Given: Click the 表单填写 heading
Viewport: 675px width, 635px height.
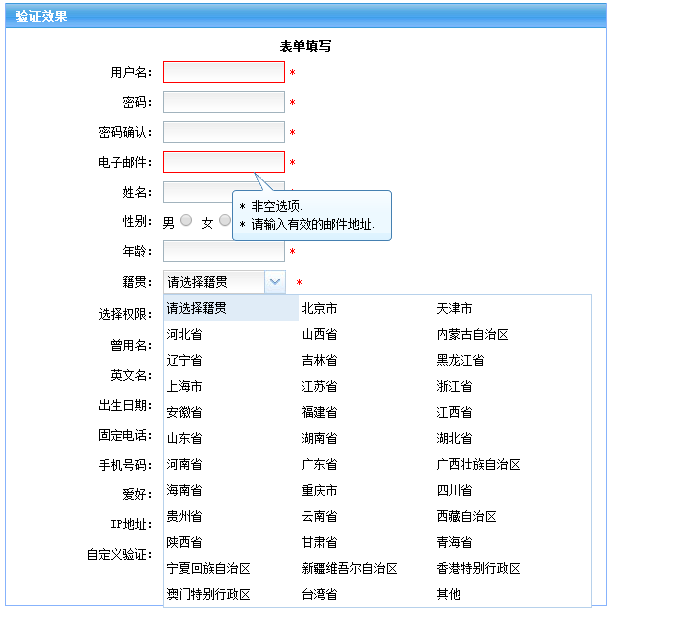Looking at the screenshot, I should click(x=305, y=46).
